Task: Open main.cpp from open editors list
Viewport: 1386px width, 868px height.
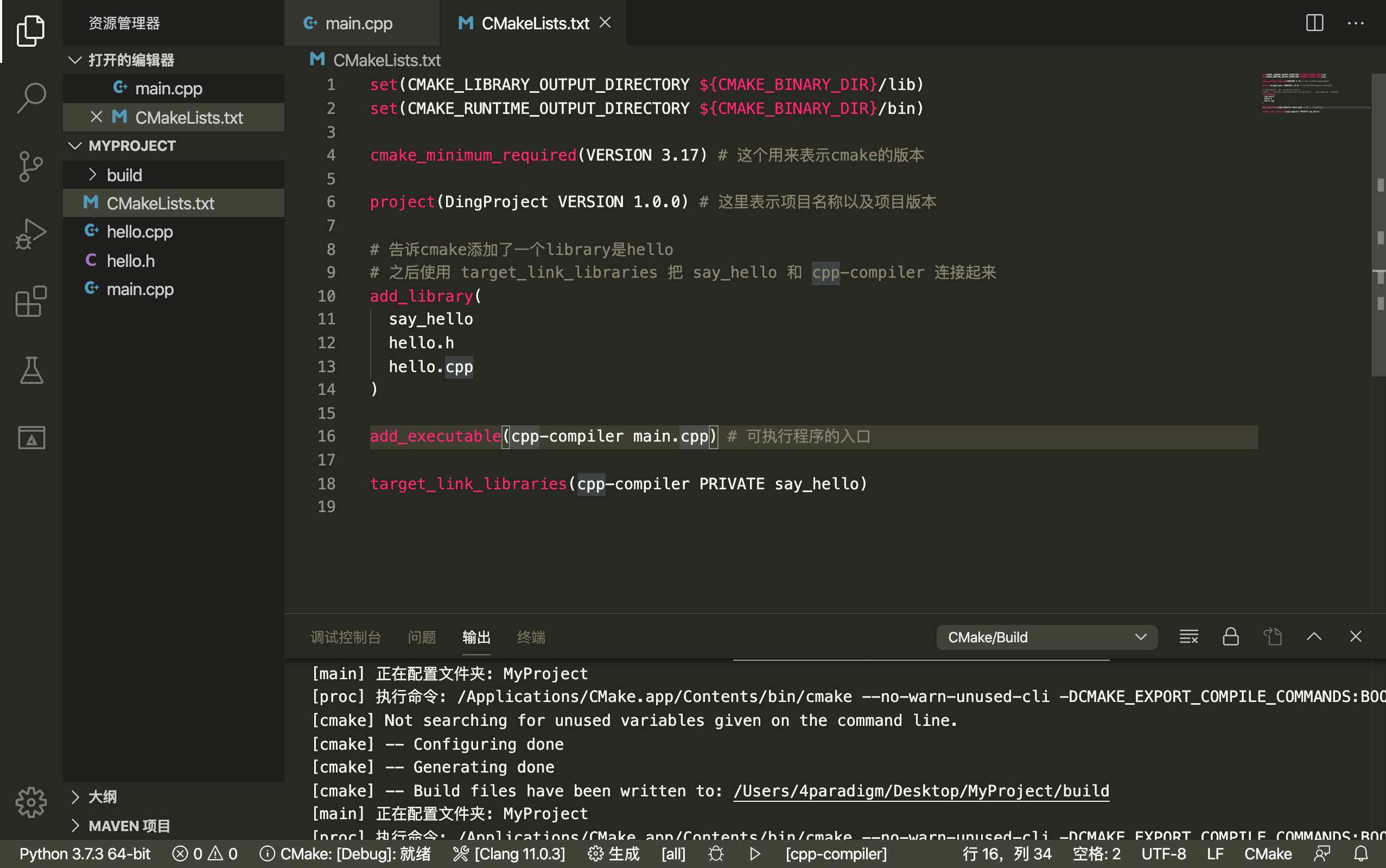Action: point(174,88)
